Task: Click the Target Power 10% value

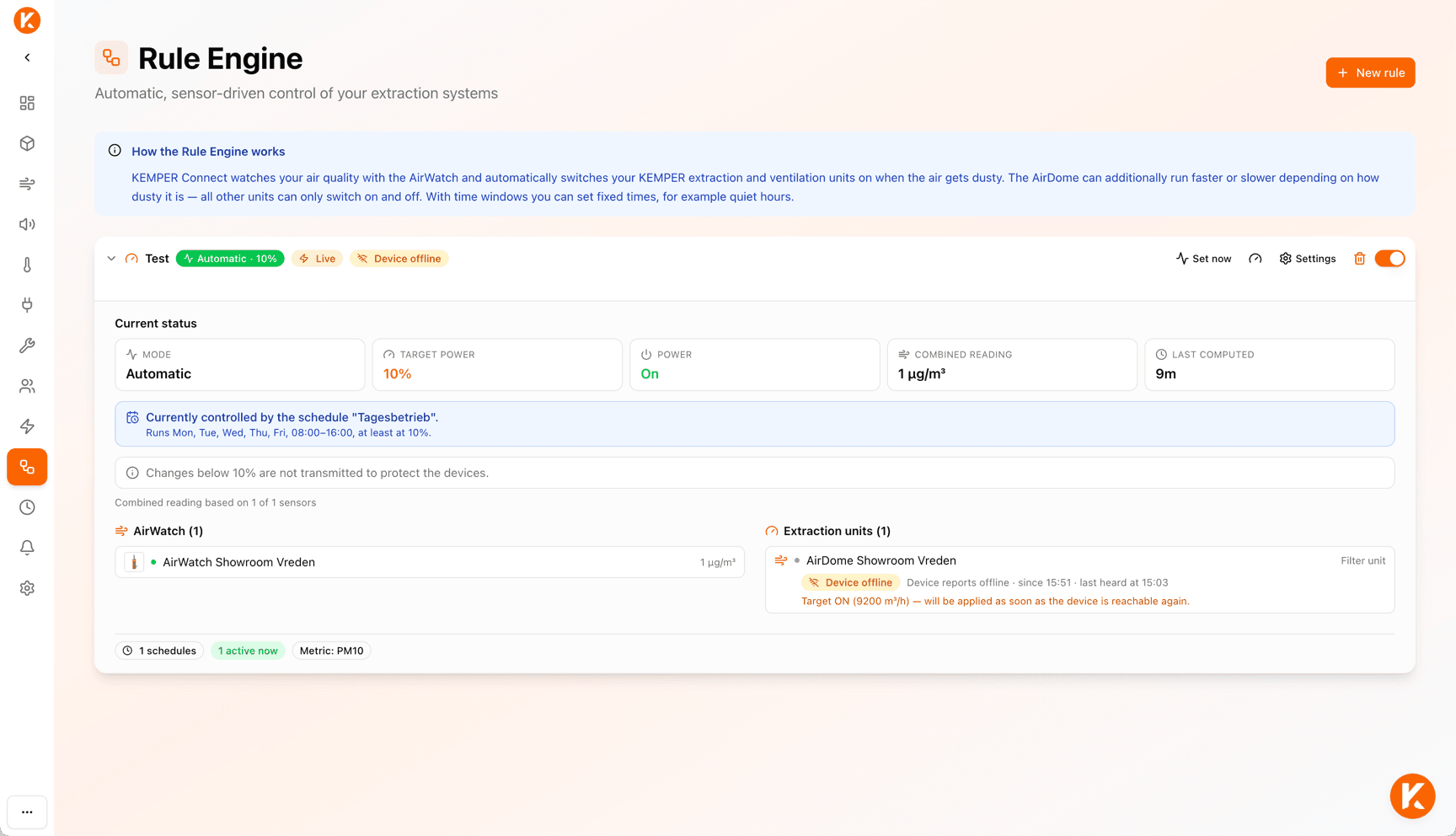Action: pos(398,374)
